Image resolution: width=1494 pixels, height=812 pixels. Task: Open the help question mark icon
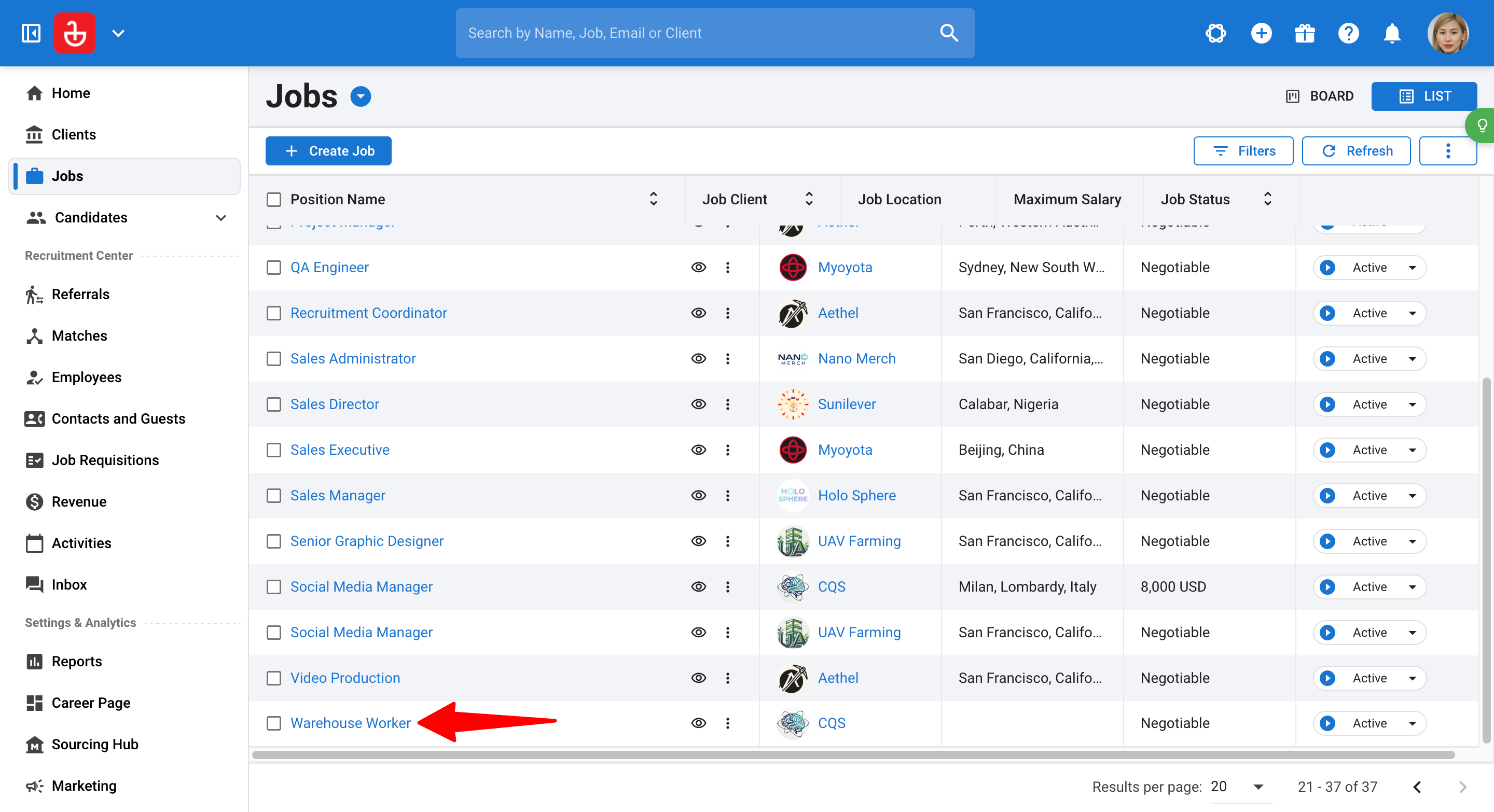tap(1348, 33)
